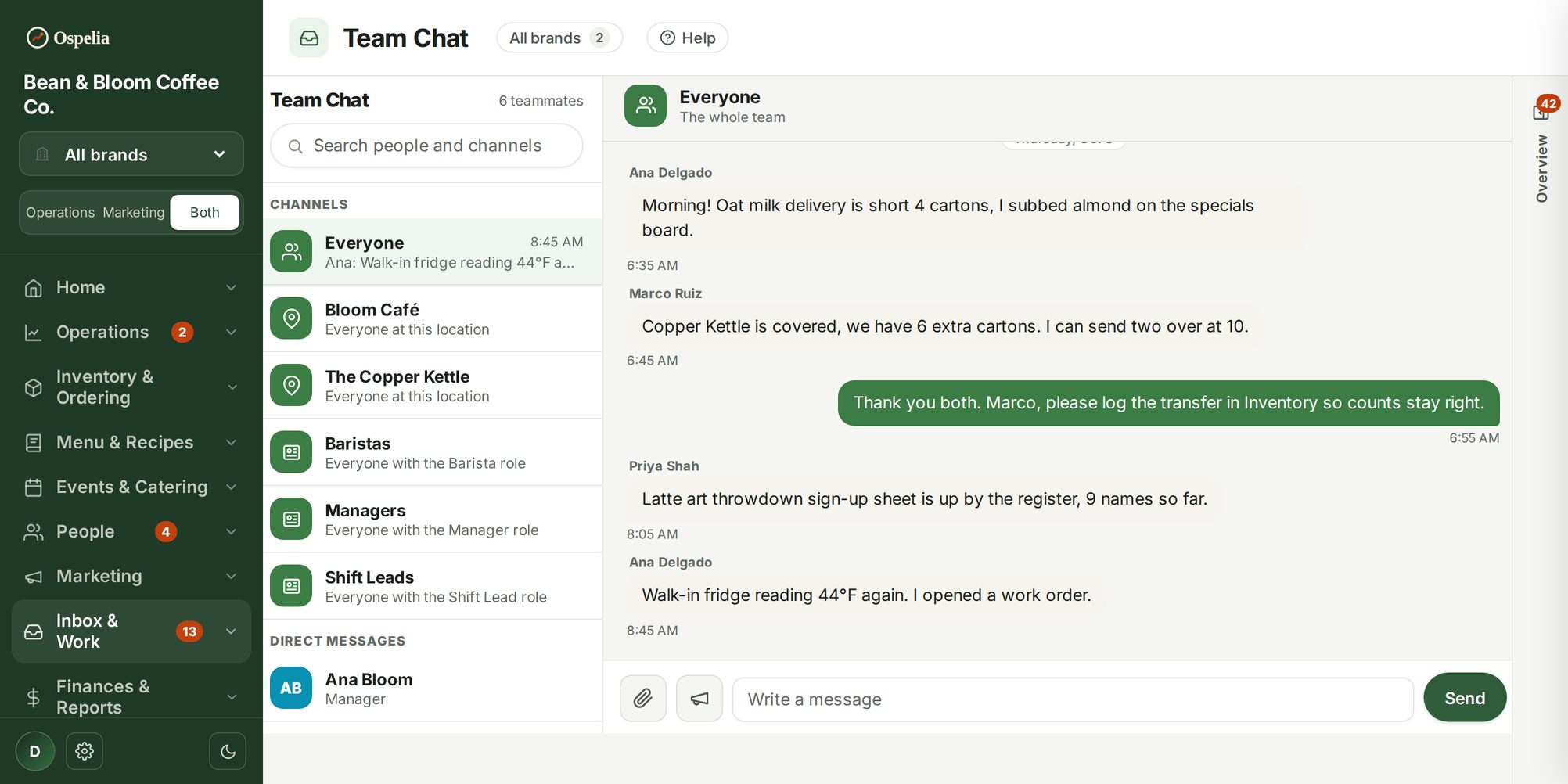This screenshot has width=1568, height=784.
Task: Open settings gear icon in sidebar footer
Action: pos(85,751)
